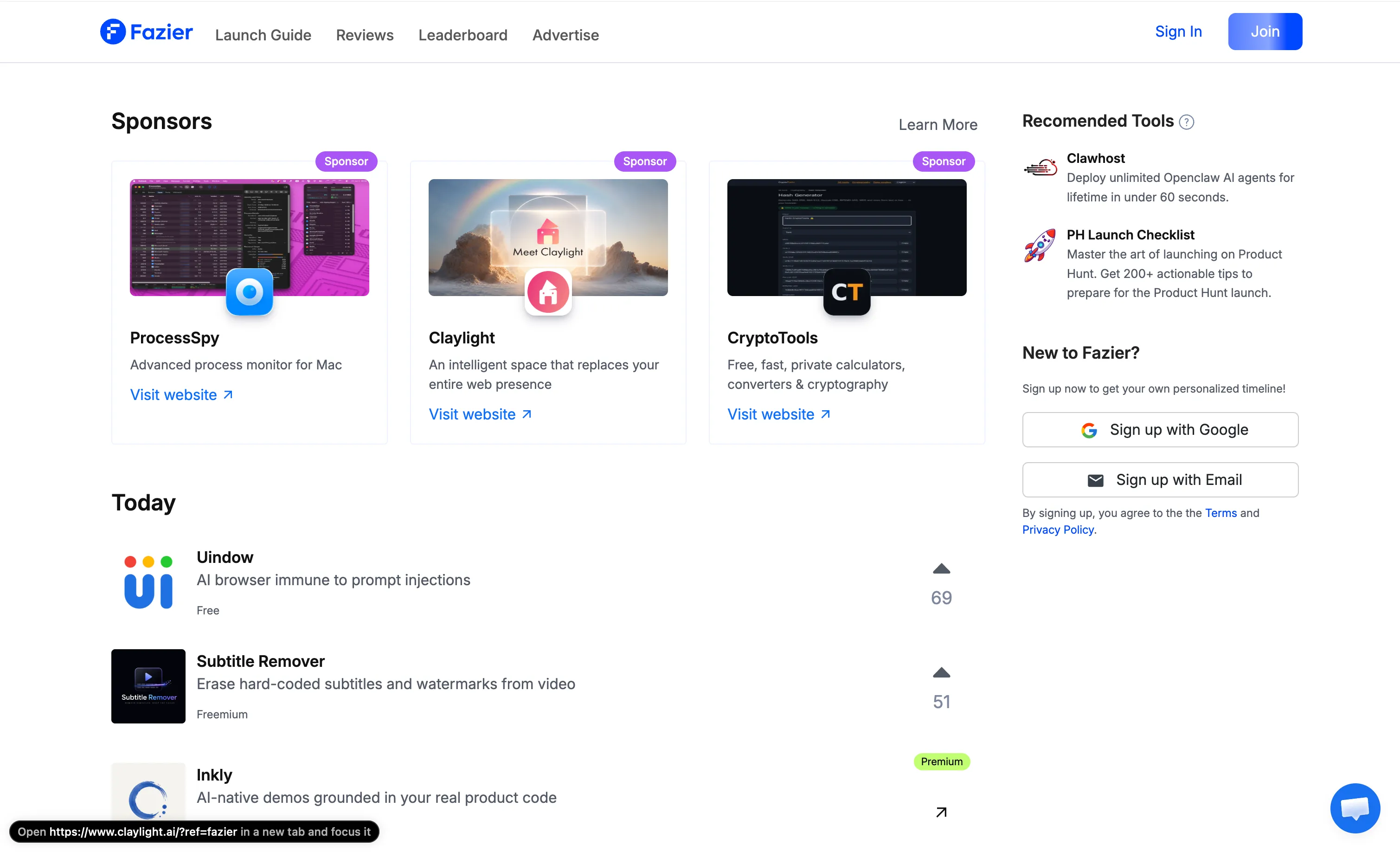Open the Leaderboard page
Viewport: 1400px width, 852px height.
tap(463, 35)
